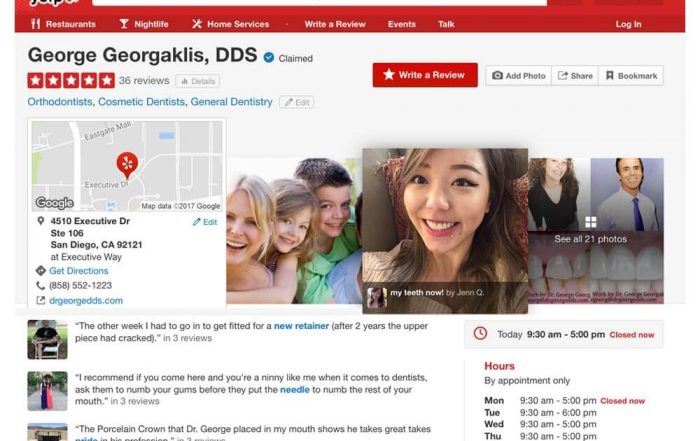Click the Hours heading
The image size is (700, 441).
click(500, 366)
